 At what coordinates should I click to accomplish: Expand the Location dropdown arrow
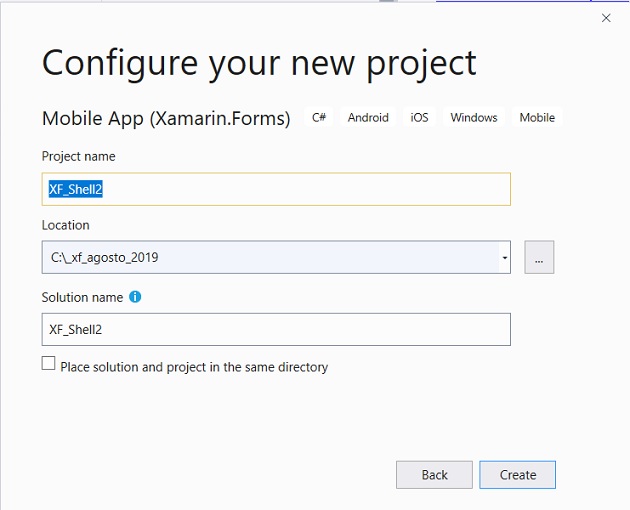coord(505,258)
